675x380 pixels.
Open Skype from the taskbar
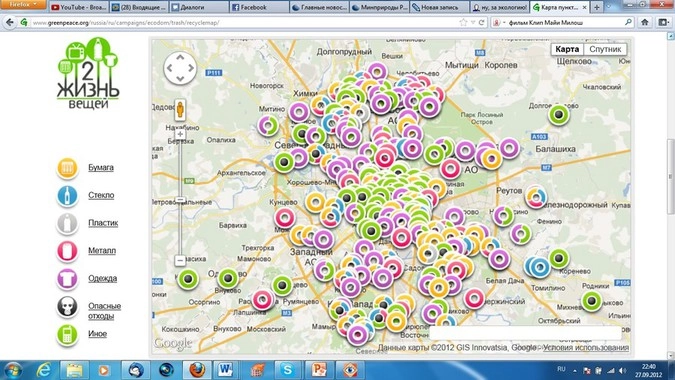tap(287, 370)
